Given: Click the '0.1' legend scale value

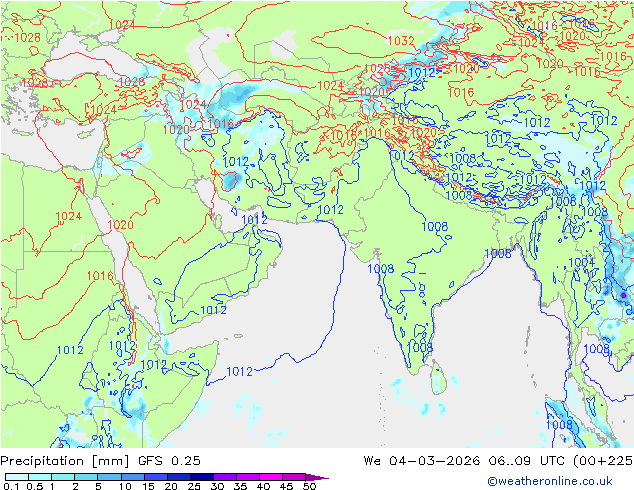Looking at the screenshot, I should [x=11, y=486].
